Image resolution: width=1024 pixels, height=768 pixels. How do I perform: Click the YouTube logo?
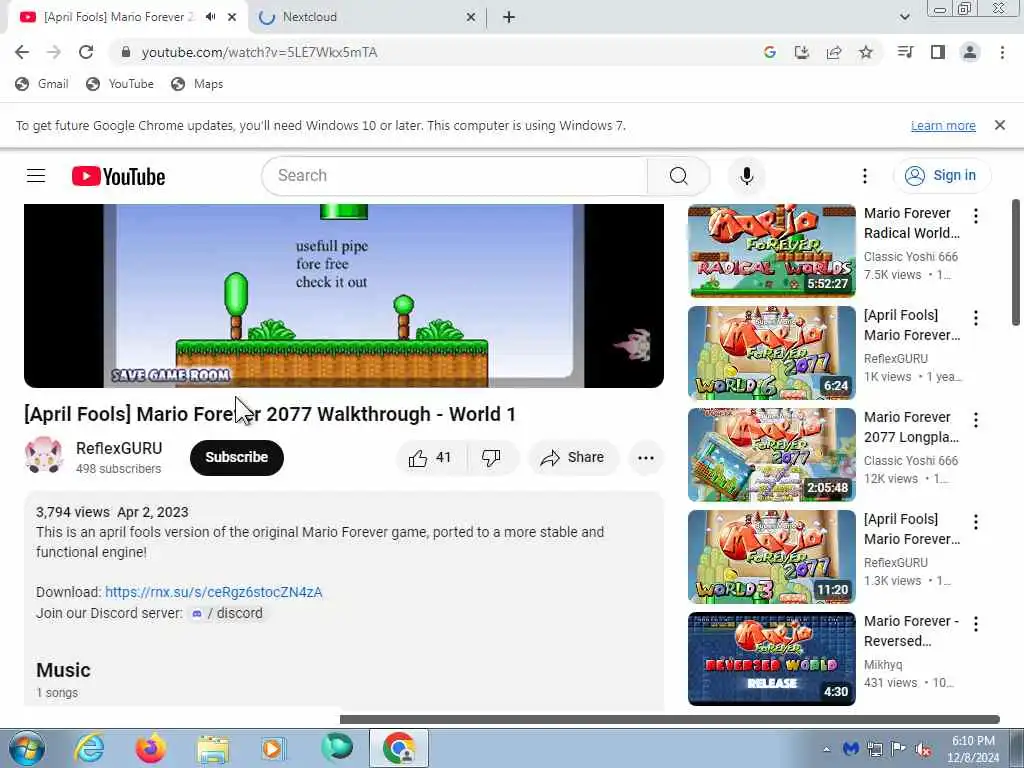click(118, 176)
